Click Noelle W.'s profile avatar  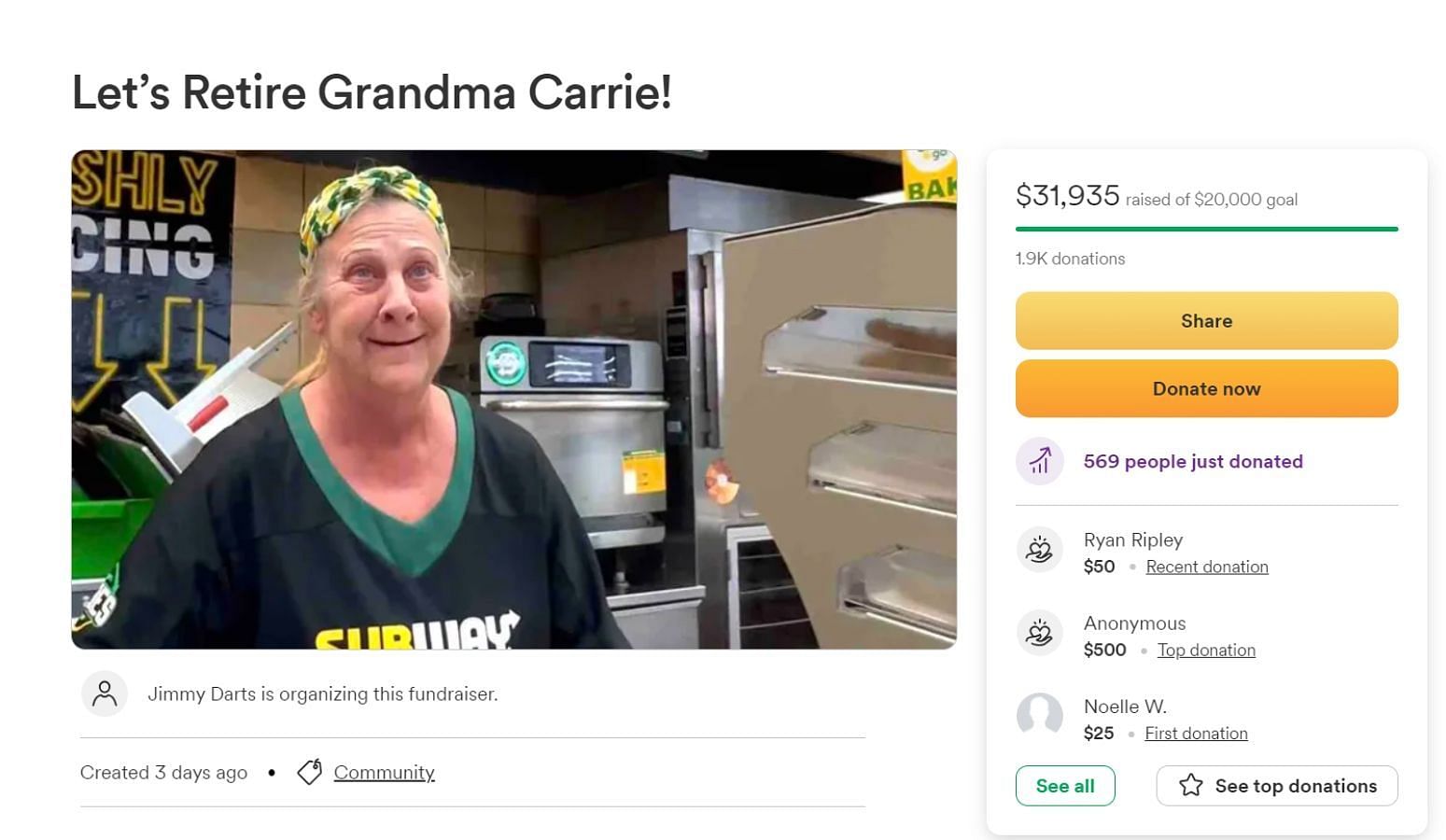coord(1040,717)
